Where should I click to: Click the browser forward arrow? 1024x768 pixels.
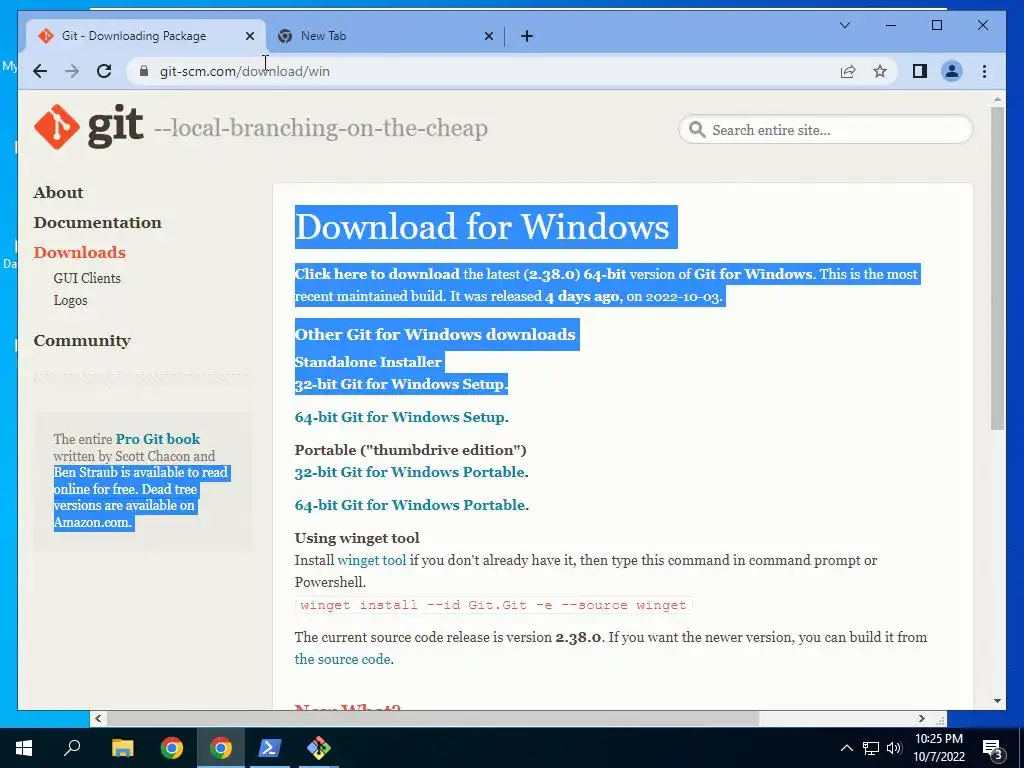[x=72, y=71]
